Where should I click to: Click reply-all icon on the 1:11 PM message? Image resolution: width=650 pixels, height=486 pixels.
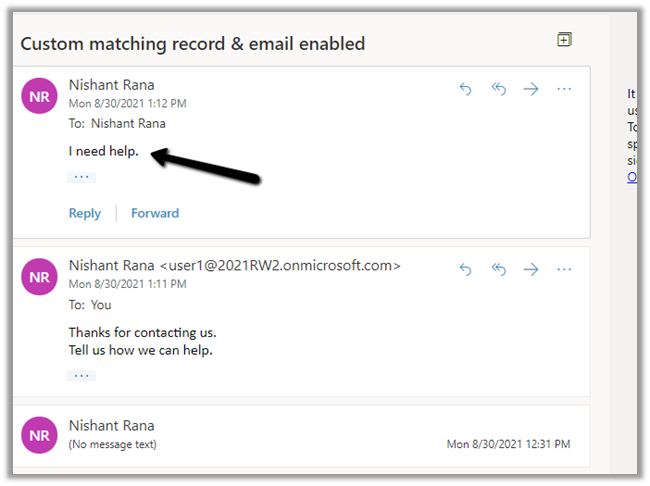(498, 269)
